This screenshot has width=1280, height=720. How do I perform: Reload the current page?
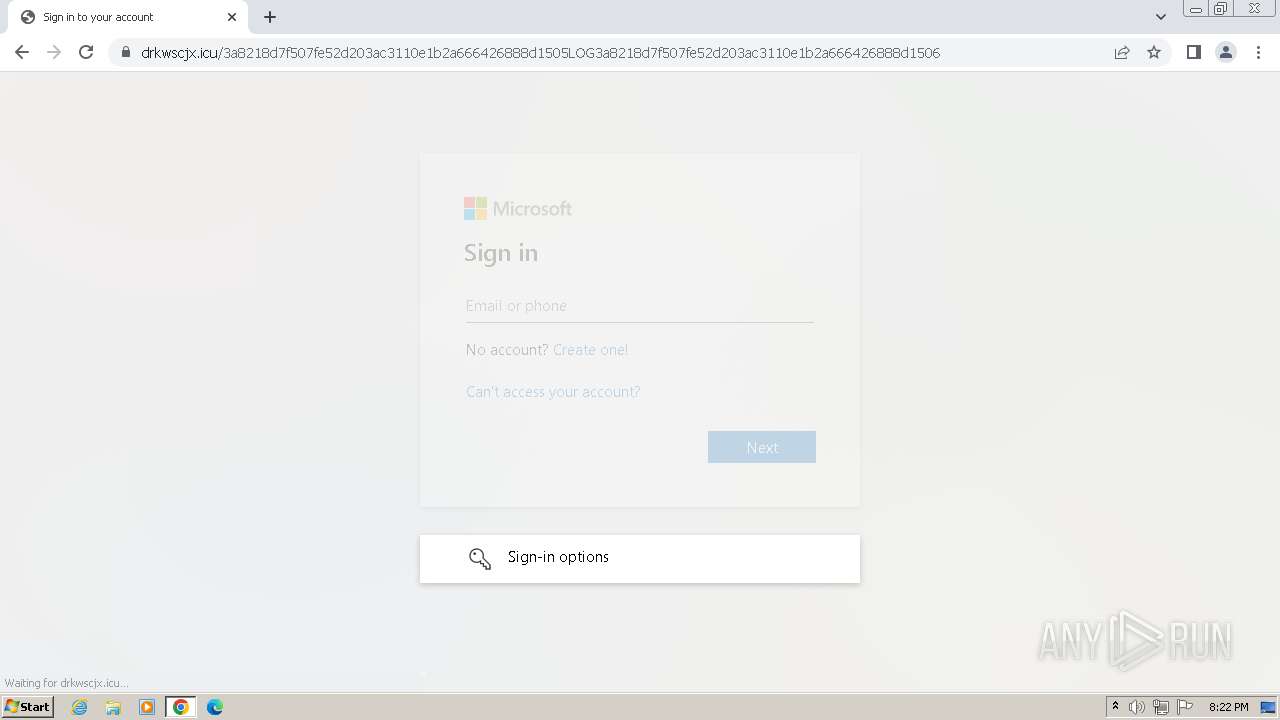point(86,52)
